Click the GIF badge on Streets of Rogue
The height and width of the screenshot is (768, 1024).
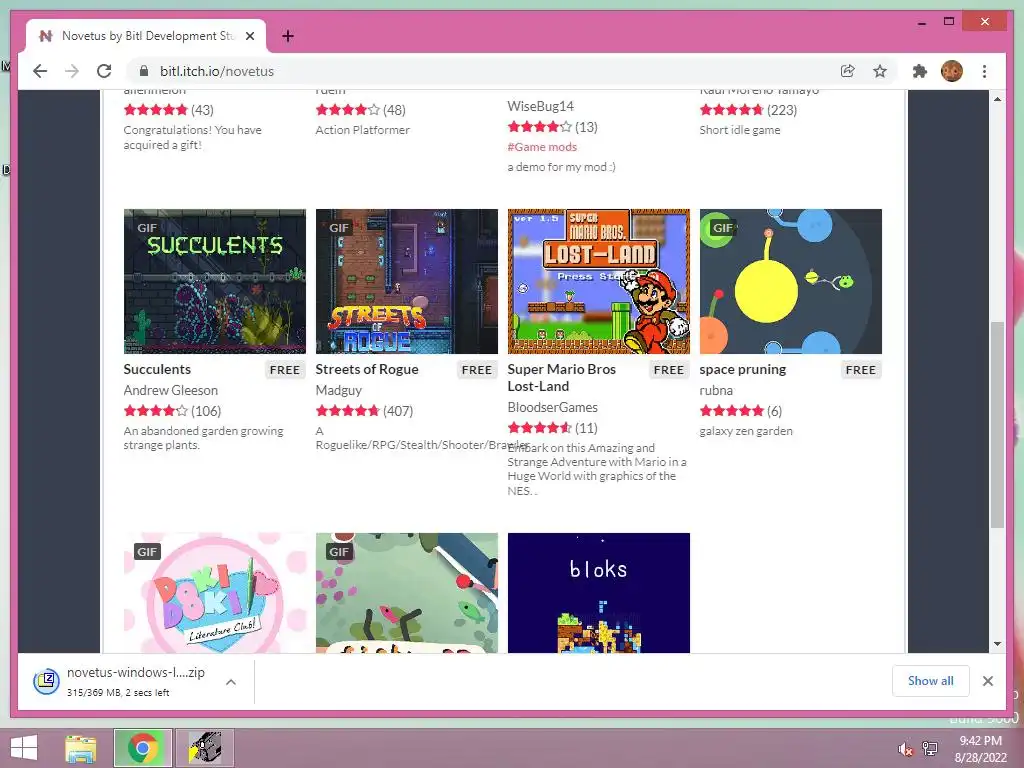coord(339,228)
